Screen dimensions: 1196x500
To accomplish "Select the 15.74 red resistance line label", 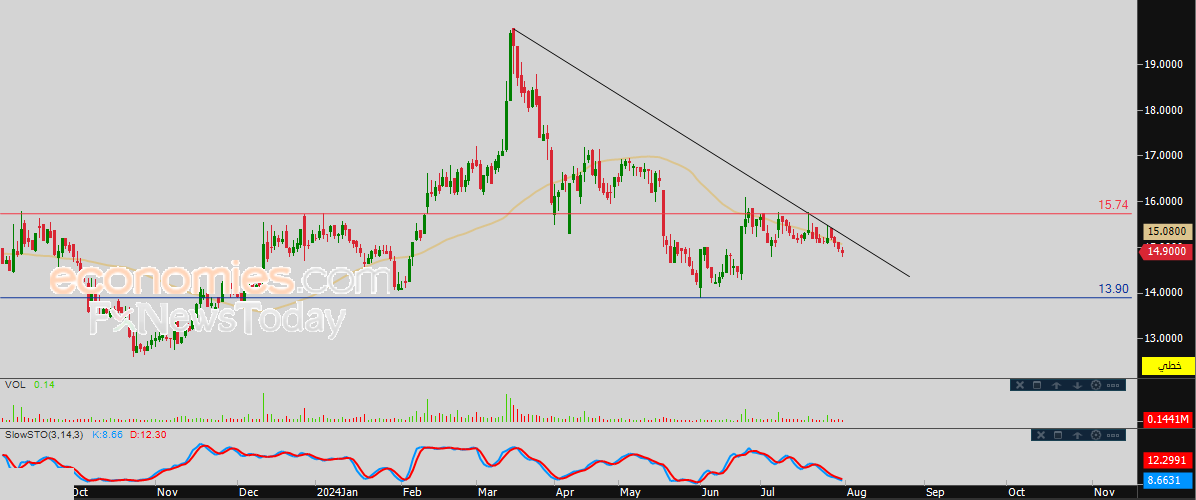I will click(1113, 205).
